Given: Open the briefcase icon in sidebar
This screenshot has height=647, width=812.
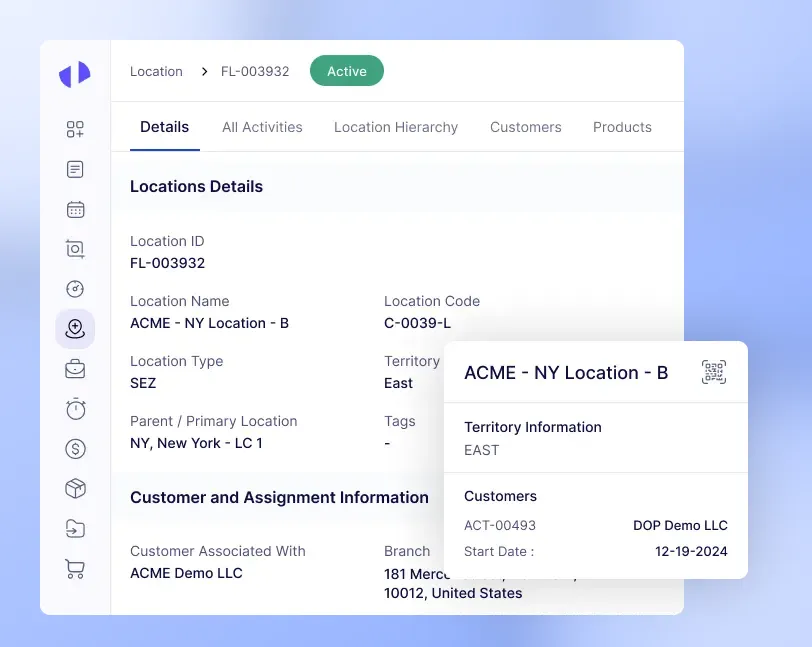Looking at the screenshot, I should [x=75, y=369].
